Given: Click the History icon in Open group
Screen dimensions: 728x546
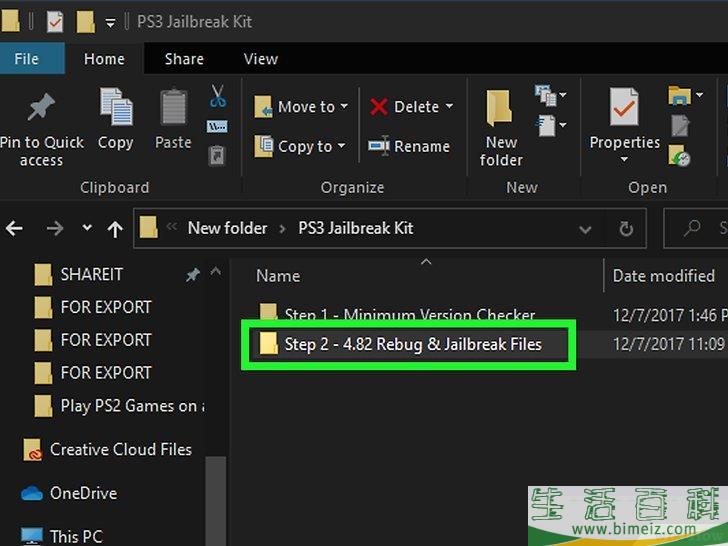Looking at the screenshot, I should point(680,156).
